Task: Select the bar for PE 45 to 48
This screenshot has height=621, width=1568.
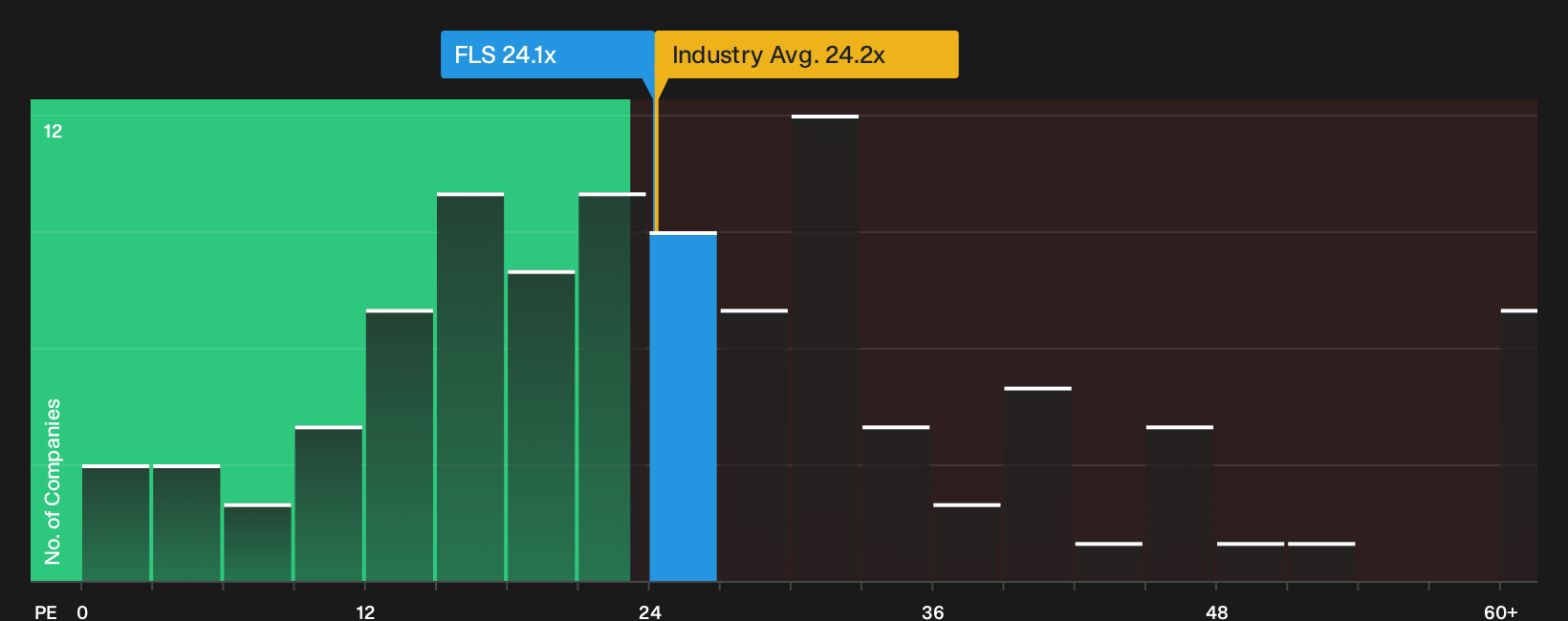Action: (1180, 503)
